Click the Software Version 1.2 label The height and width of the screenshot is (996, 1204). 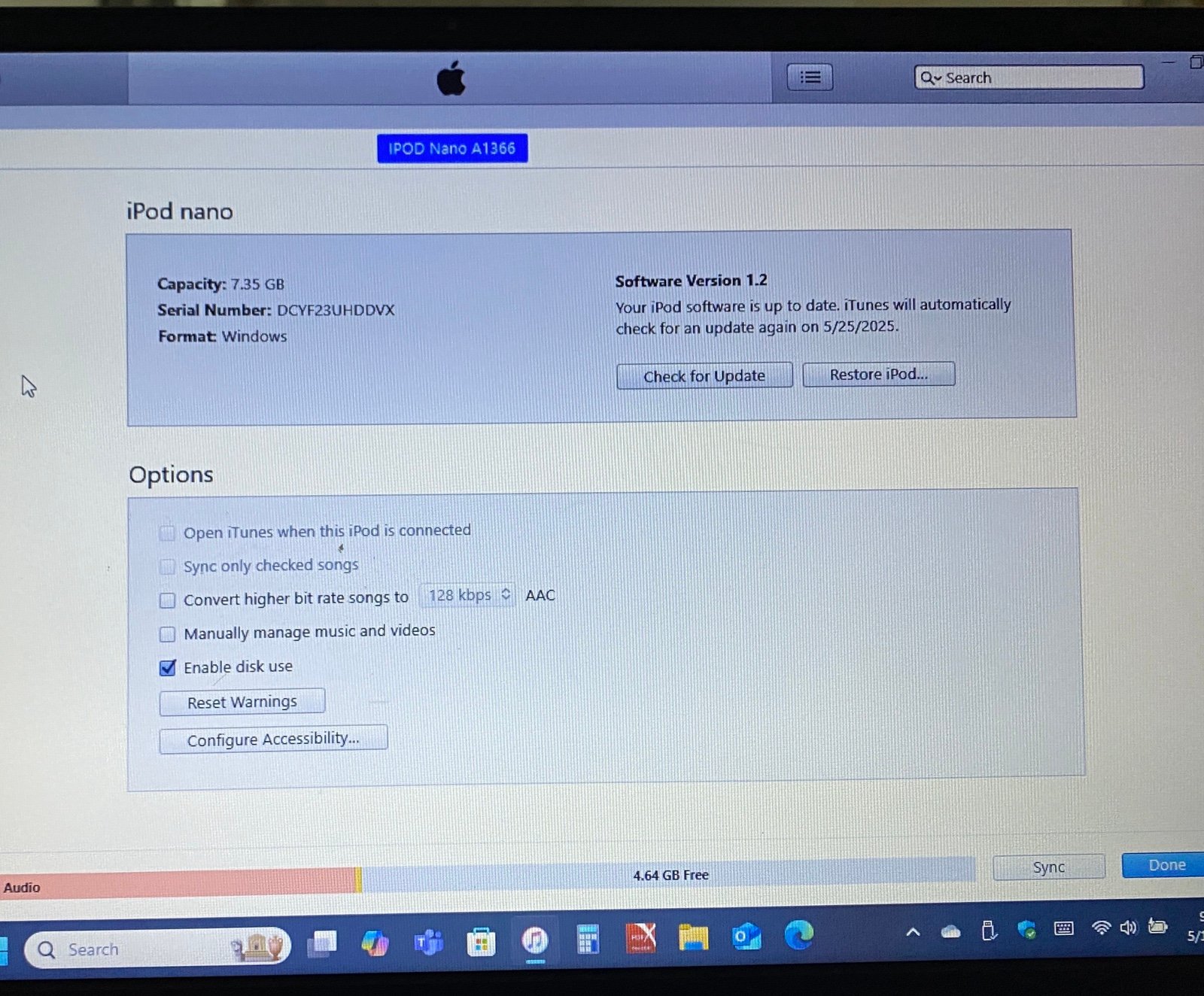691,281
